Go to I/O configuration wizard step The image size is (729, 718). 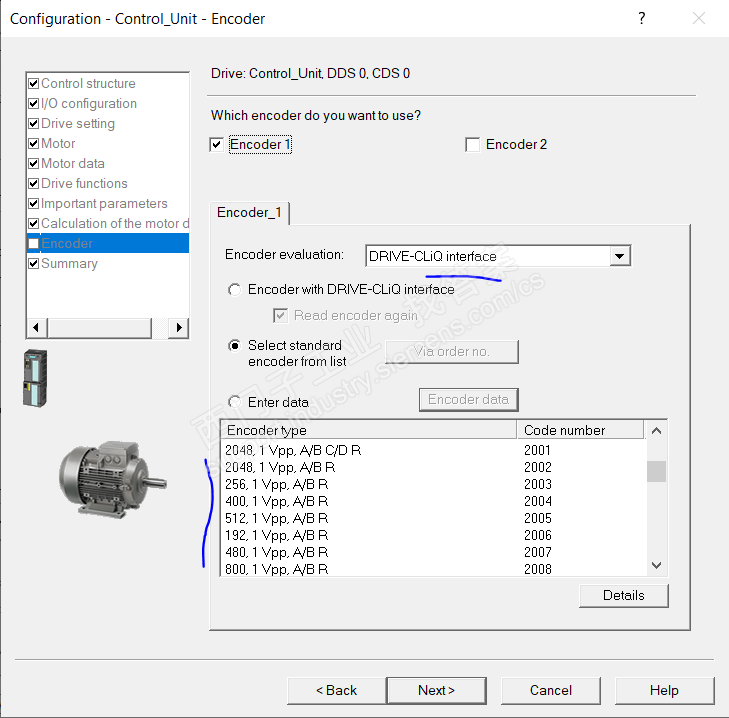point(89,103)
